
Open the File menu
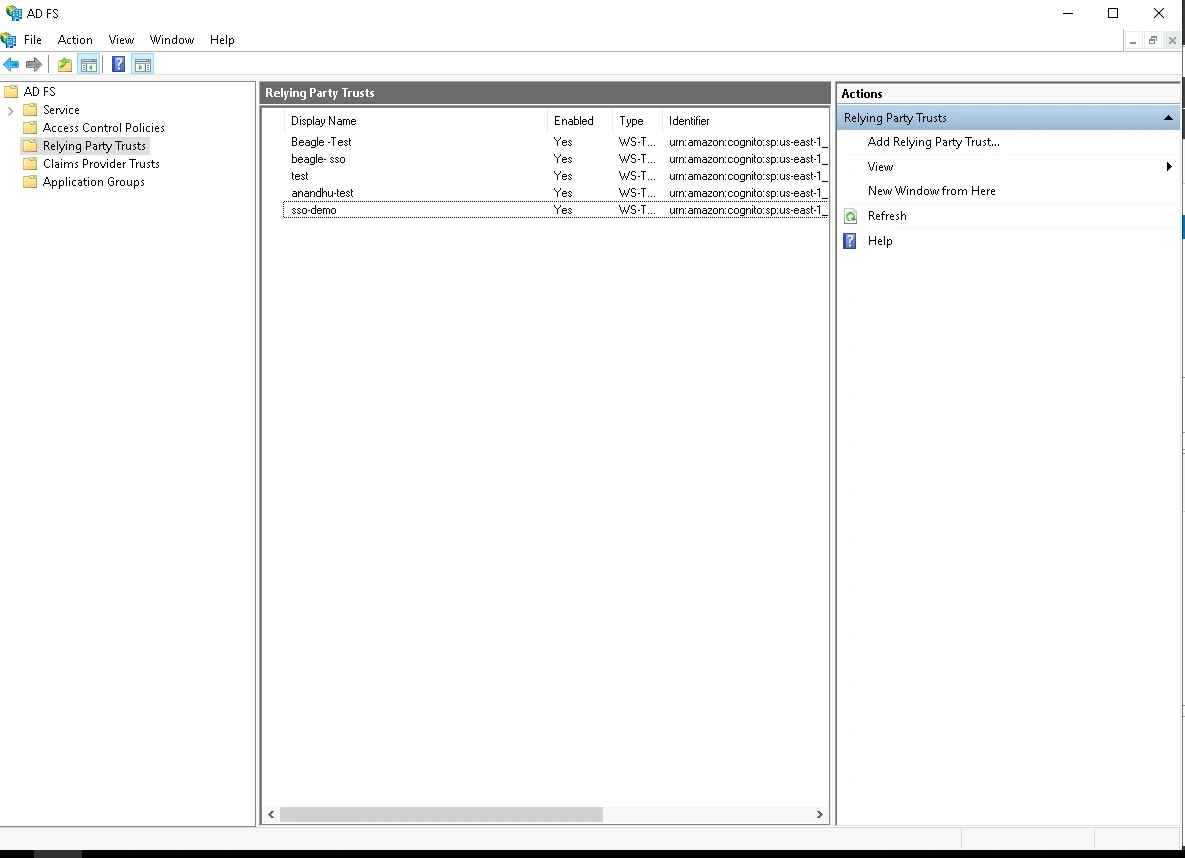[x=32, y=40]
